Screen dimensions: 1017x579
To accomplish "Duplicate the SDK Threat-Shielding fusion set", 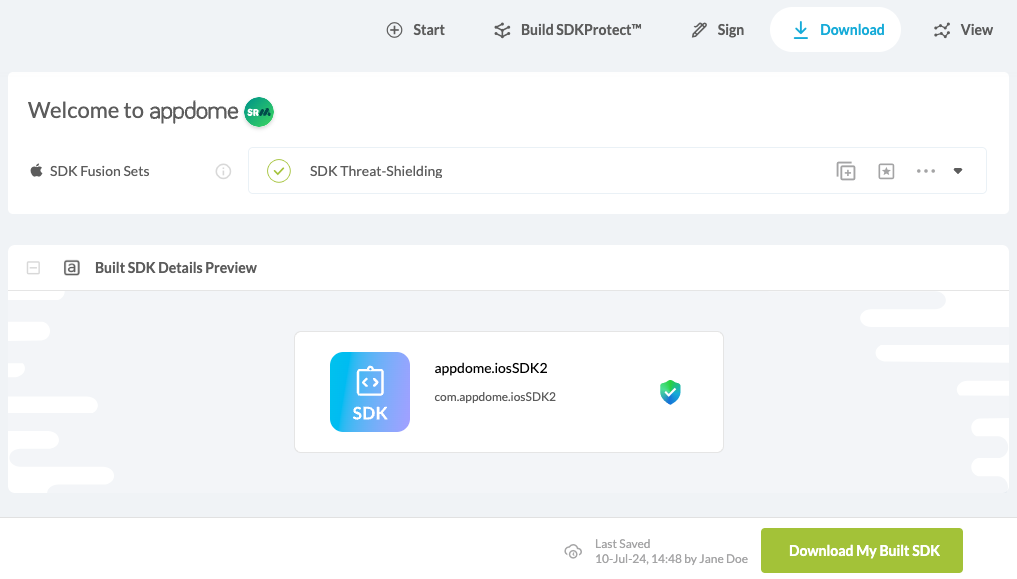I will tap(845, 171).
